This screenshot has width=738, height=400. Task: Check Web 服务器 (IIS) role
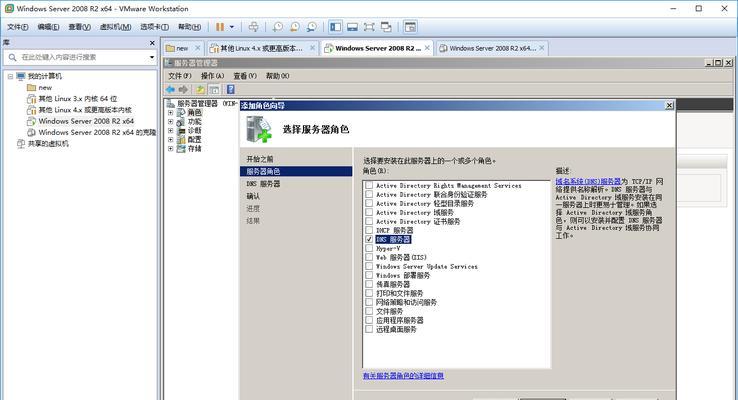coord(369,257)
